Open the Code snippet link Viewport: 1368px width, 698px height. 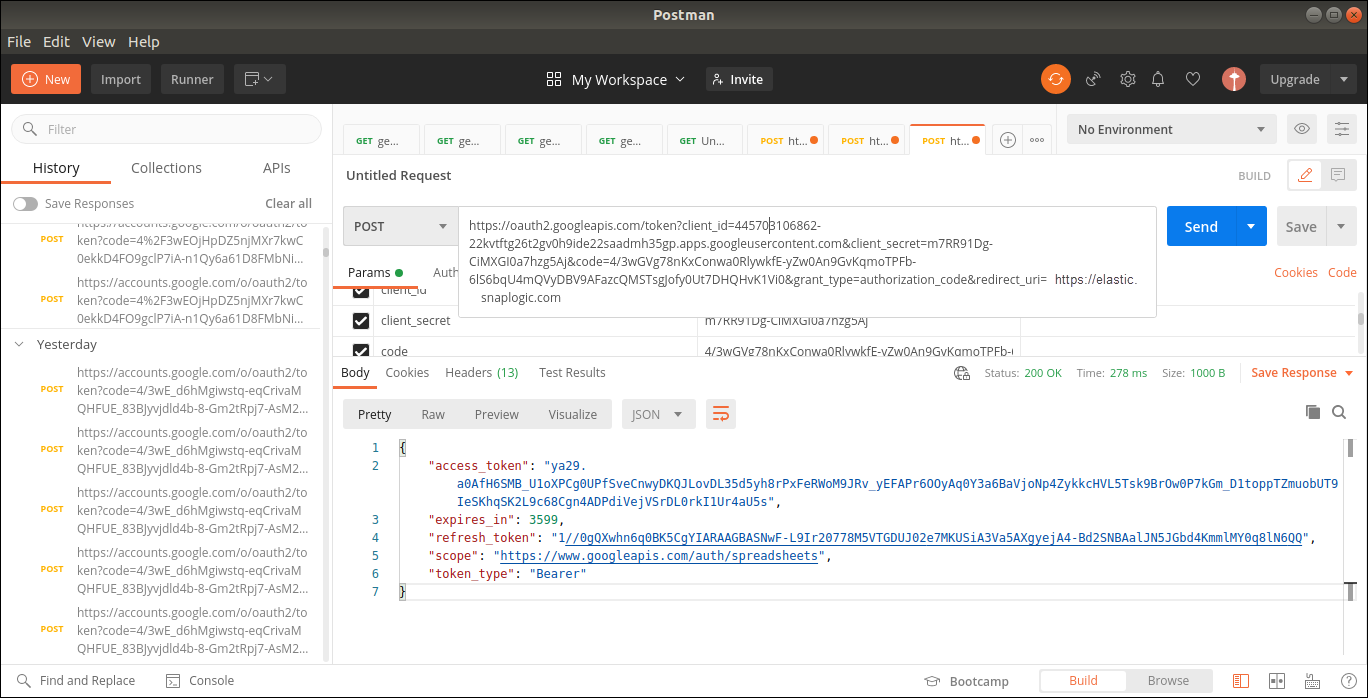coord(1342,272)
